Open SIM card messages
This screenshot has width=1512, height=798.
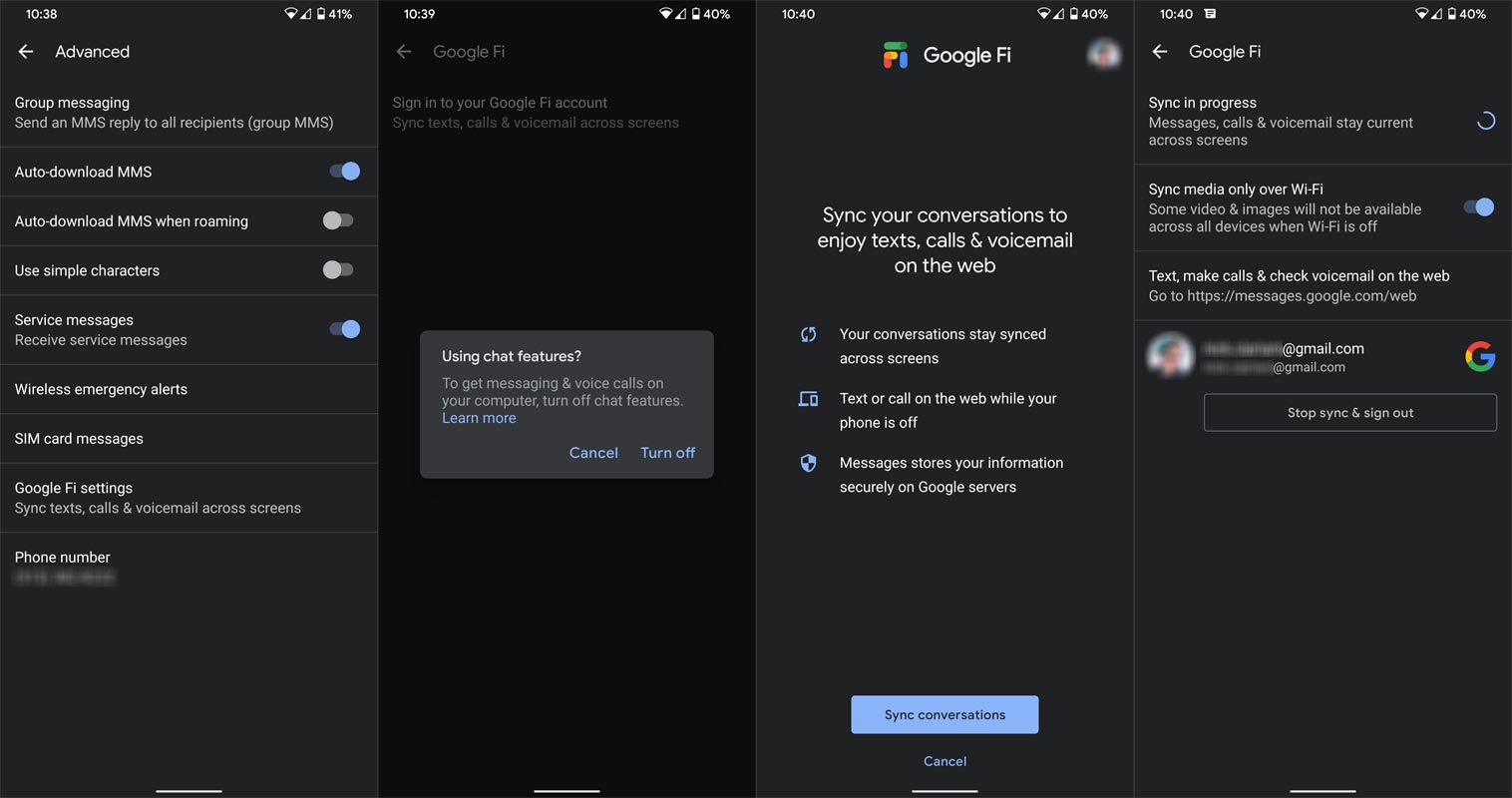coord(189,439)
